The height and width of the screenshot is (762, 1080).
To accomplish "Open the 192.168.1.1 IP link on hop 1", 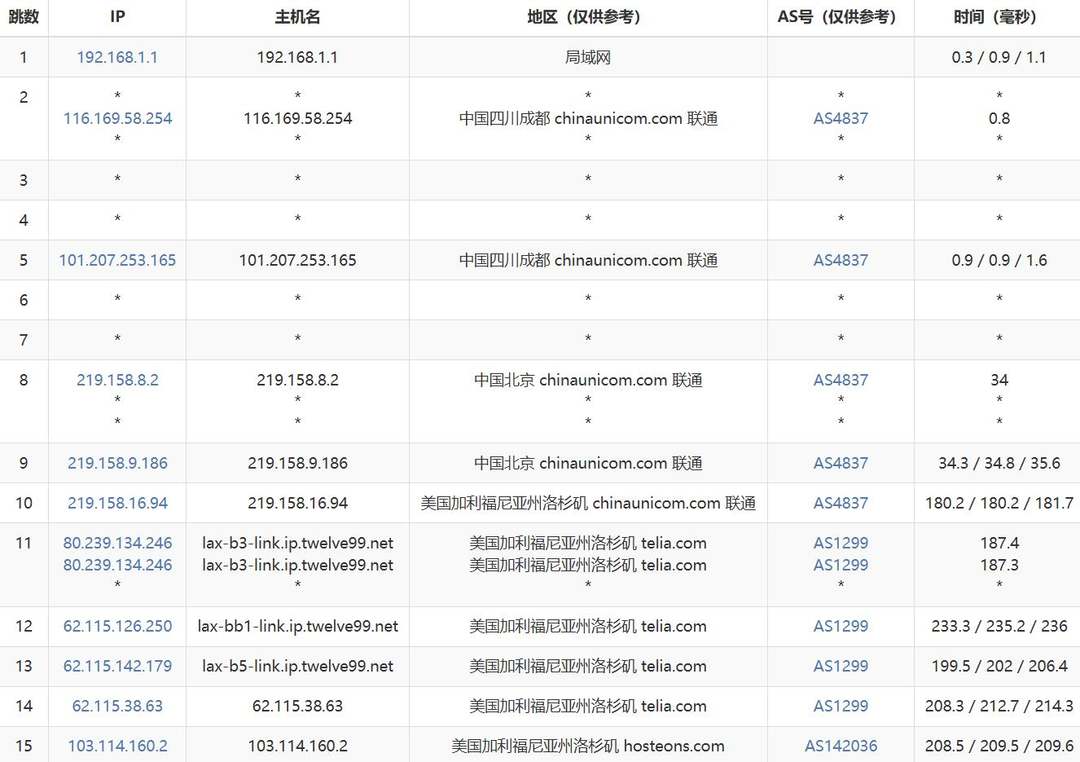I will 117,57.
